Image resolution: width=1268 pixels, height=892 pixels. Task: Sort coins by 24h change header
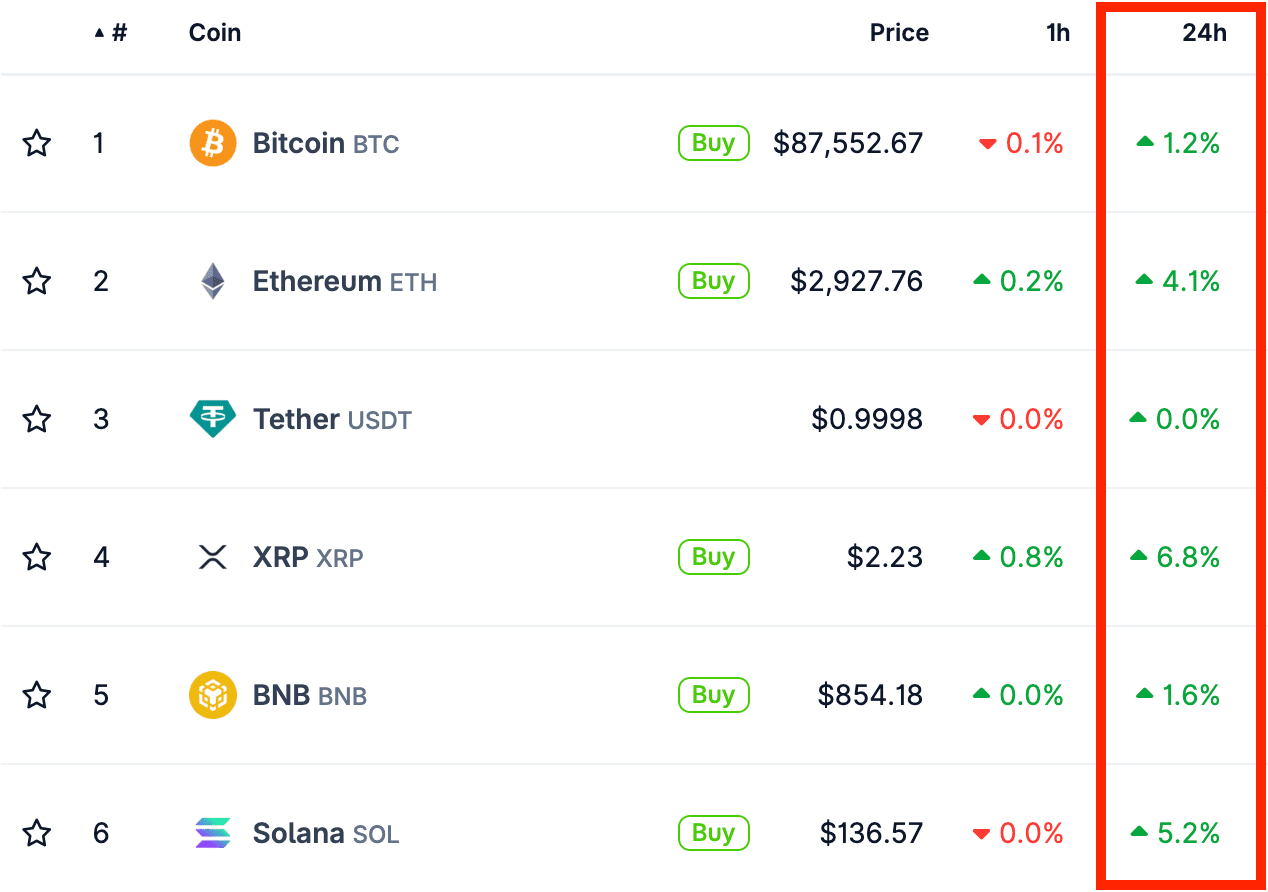pos(1203,33)
